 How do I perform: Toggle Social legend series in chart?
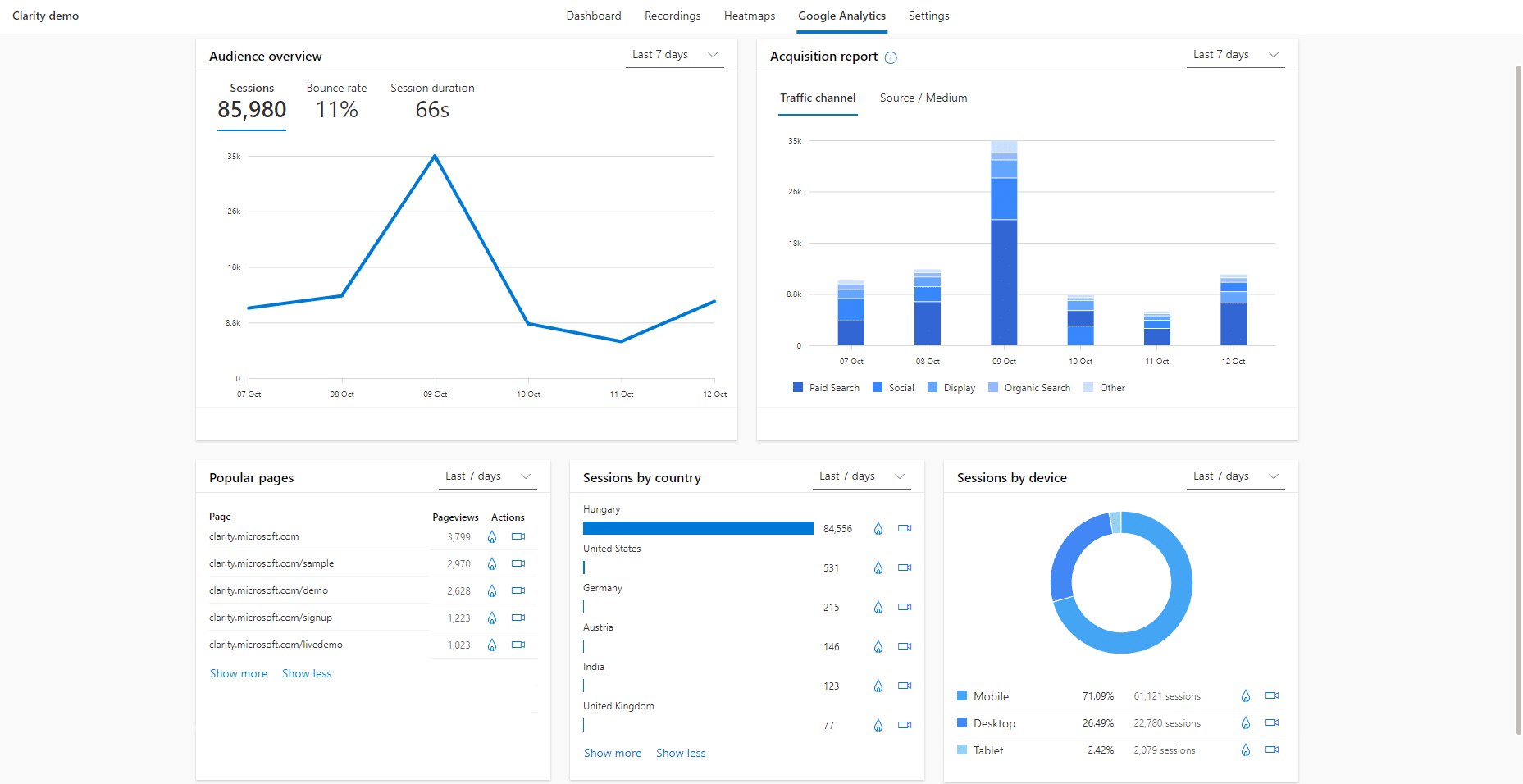click(x=893, y=388)
